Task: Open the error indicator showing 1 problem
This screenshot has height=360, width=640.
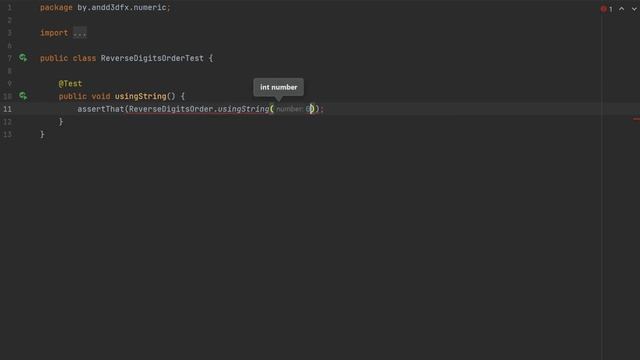Action: pyautogui.click(x=607, y=9)
